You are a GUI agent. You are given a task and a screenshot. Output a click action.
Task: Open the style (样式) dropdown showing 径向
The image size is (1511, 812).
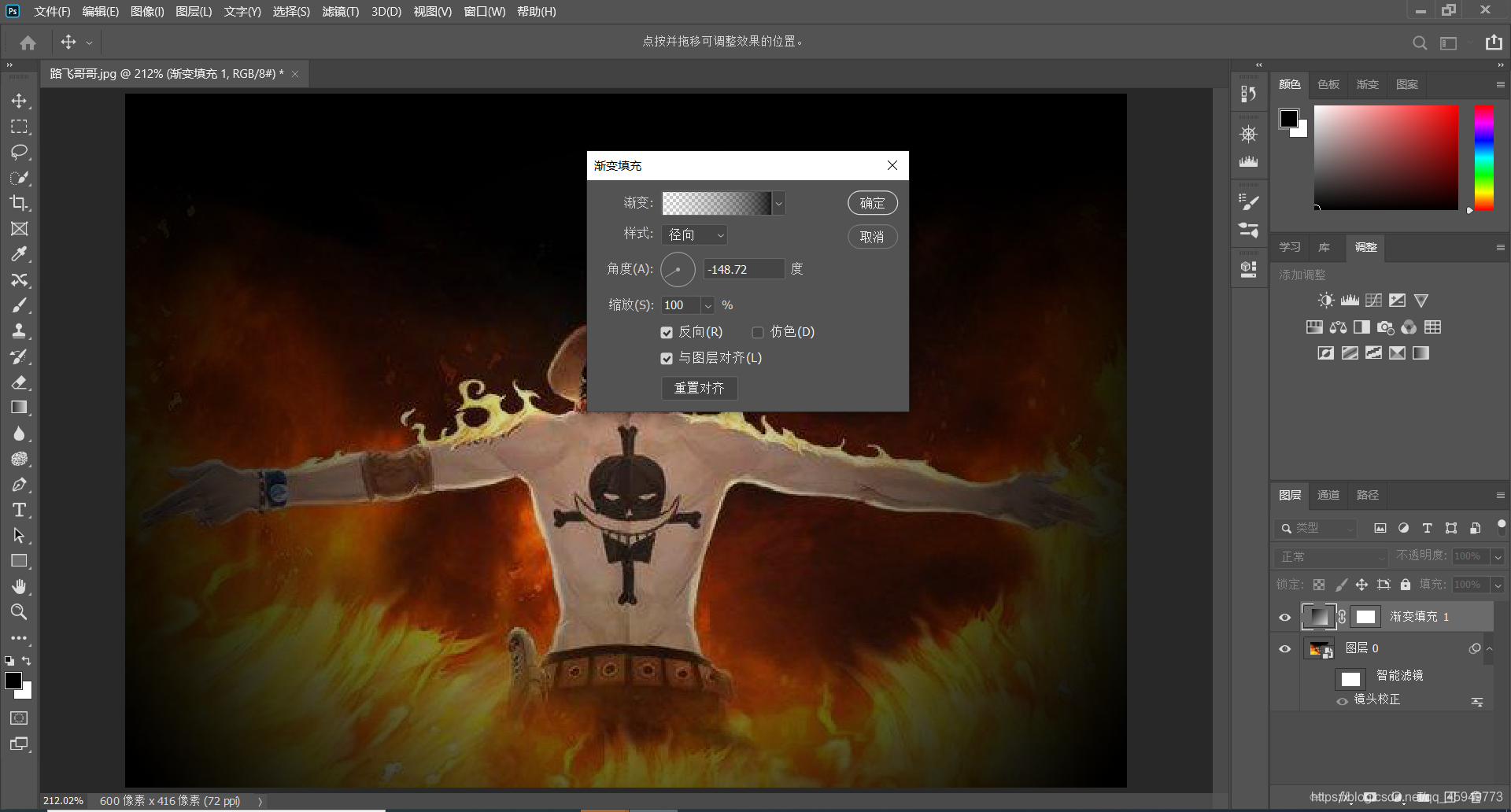[x=694, y=235]
